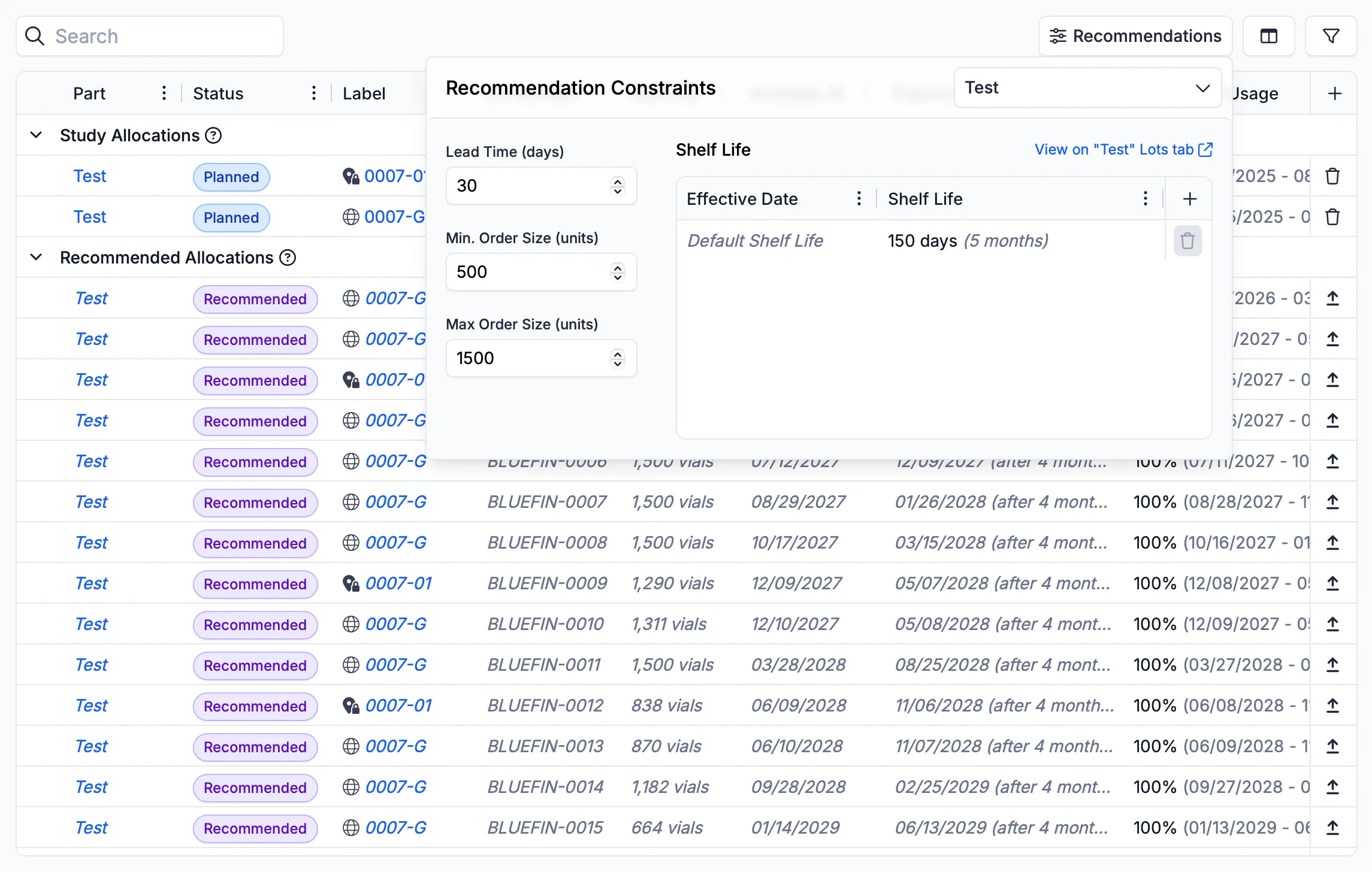
Task: Show help for Study Allocations
Action: point(213,135)
